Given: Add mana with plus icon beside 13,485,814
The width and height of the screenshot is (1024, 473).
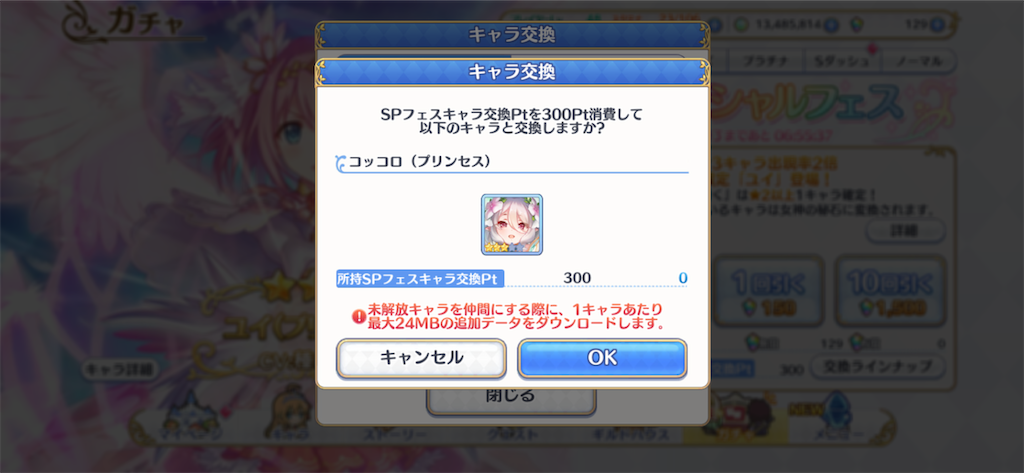Looking at the screenshot, I should (x=831, y=25).
